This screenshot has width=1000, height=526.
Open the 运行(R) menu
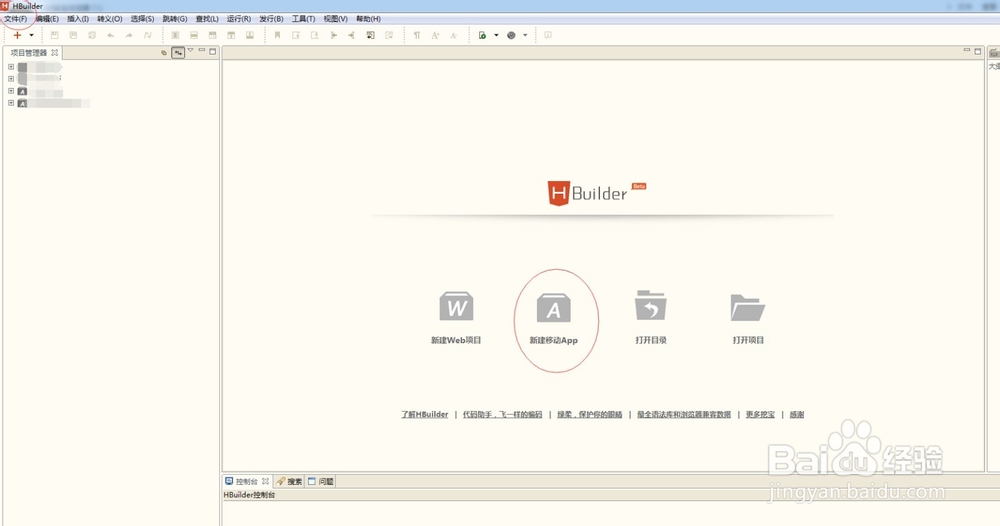[x=239, y=19]
